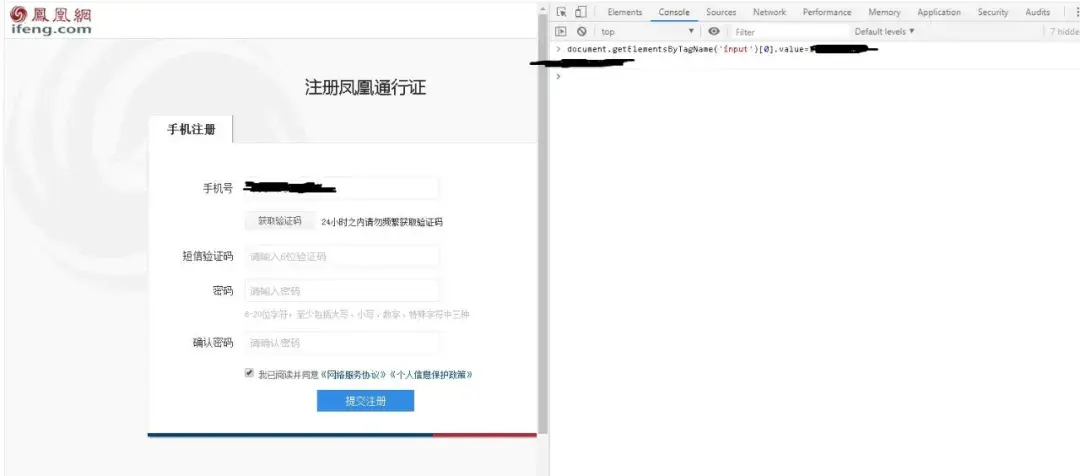
Task: Activate the DevTools inspect element picker icon
Action: point(561,12)
